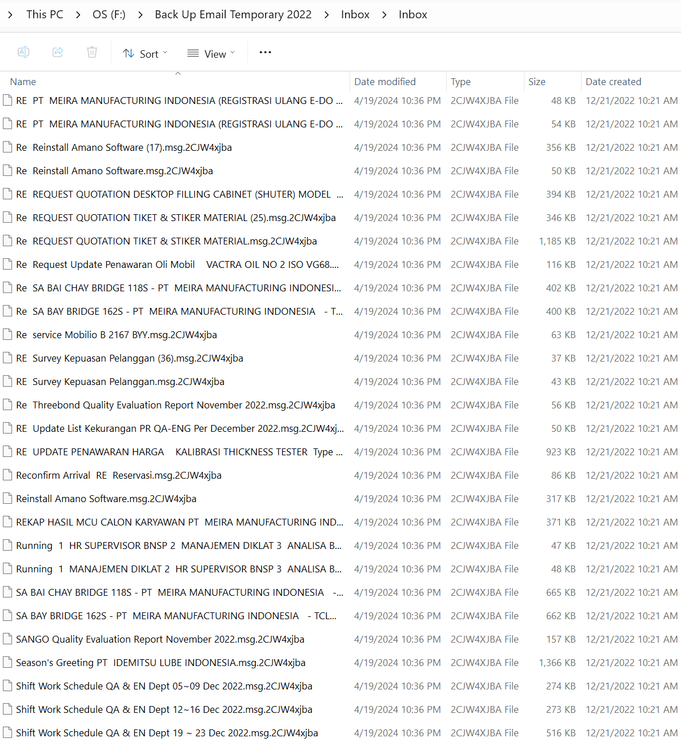Click file icon of Survey Kepuasan Pelanggan (36)
Viewport: 681px width, 750px height.
click(7, 358)
